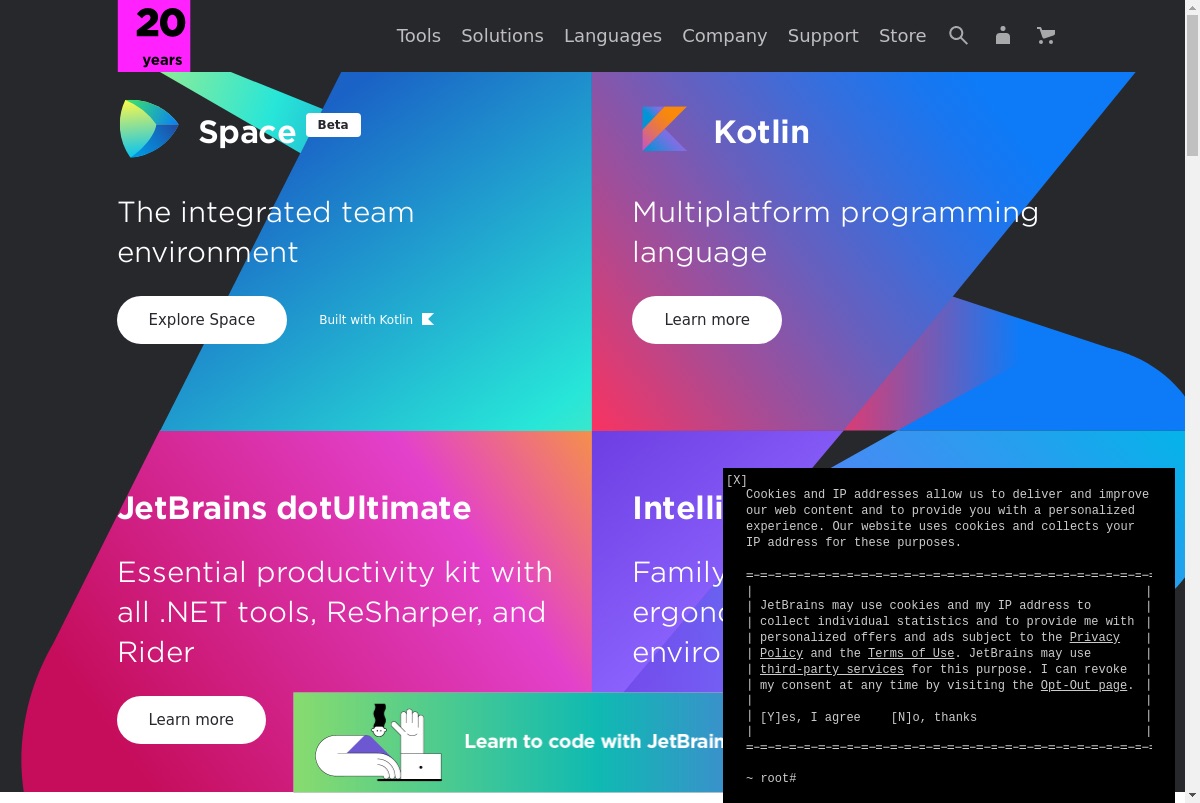The height and width of the screenshot is (803, 1200).
Task: Open the Opt-Out page link
Action: point(1084,685)
